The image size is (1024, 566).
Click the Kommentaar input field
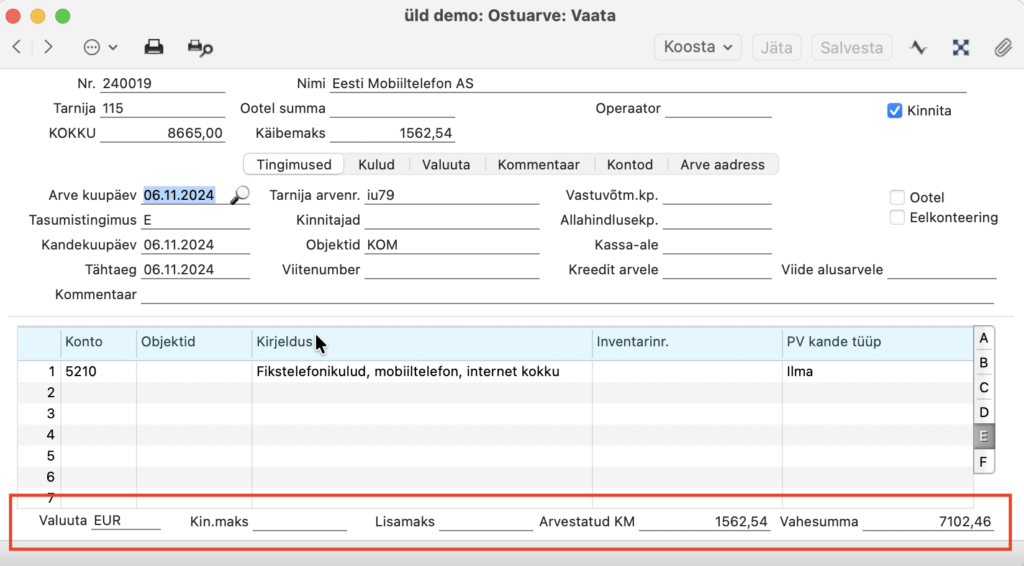click(568, 294)
